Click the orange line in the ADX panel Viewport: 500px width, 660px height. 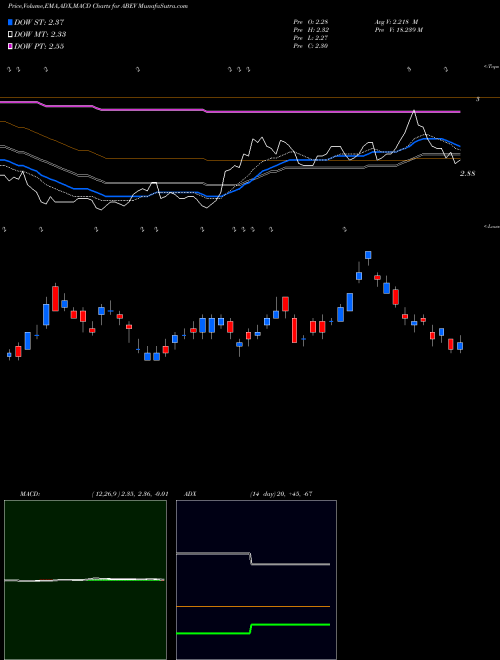pos(253,607)
